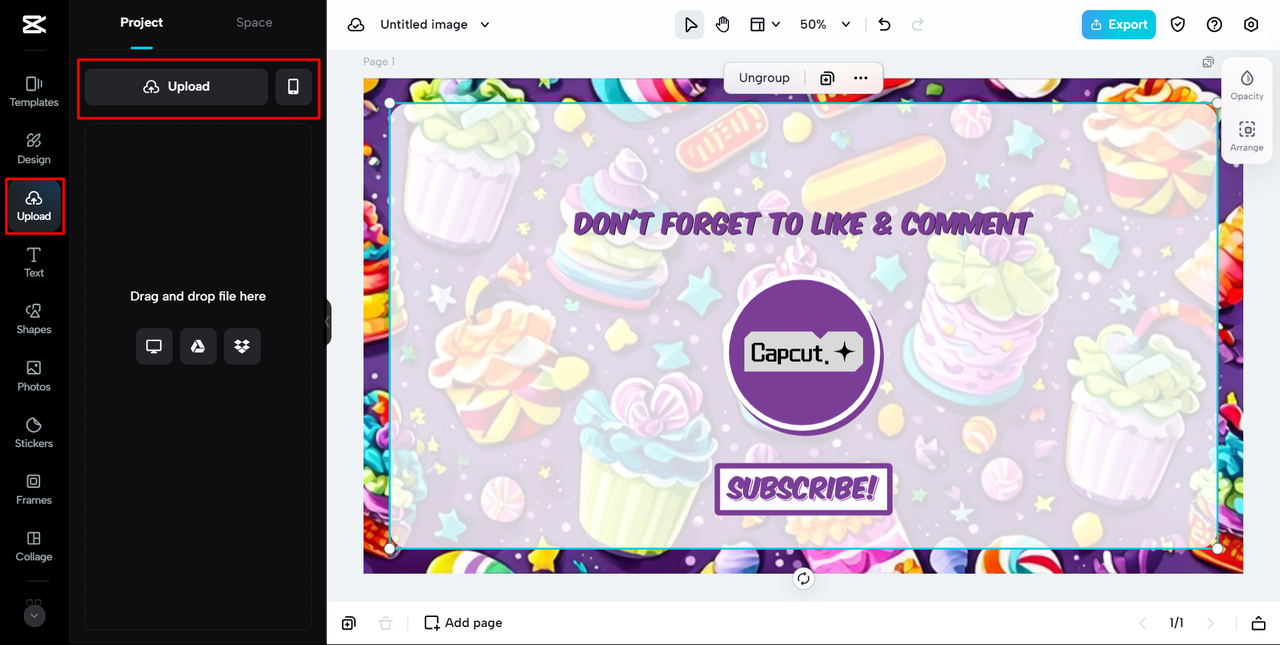Viewport: 1280px width, 645px height.
Task: Select the Capcut circle logo on canvas
Action: 803,356
